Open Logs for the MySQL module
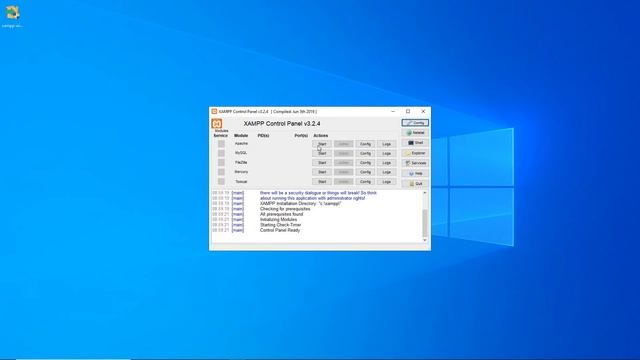640x360 pixels. tap(387, 153)
